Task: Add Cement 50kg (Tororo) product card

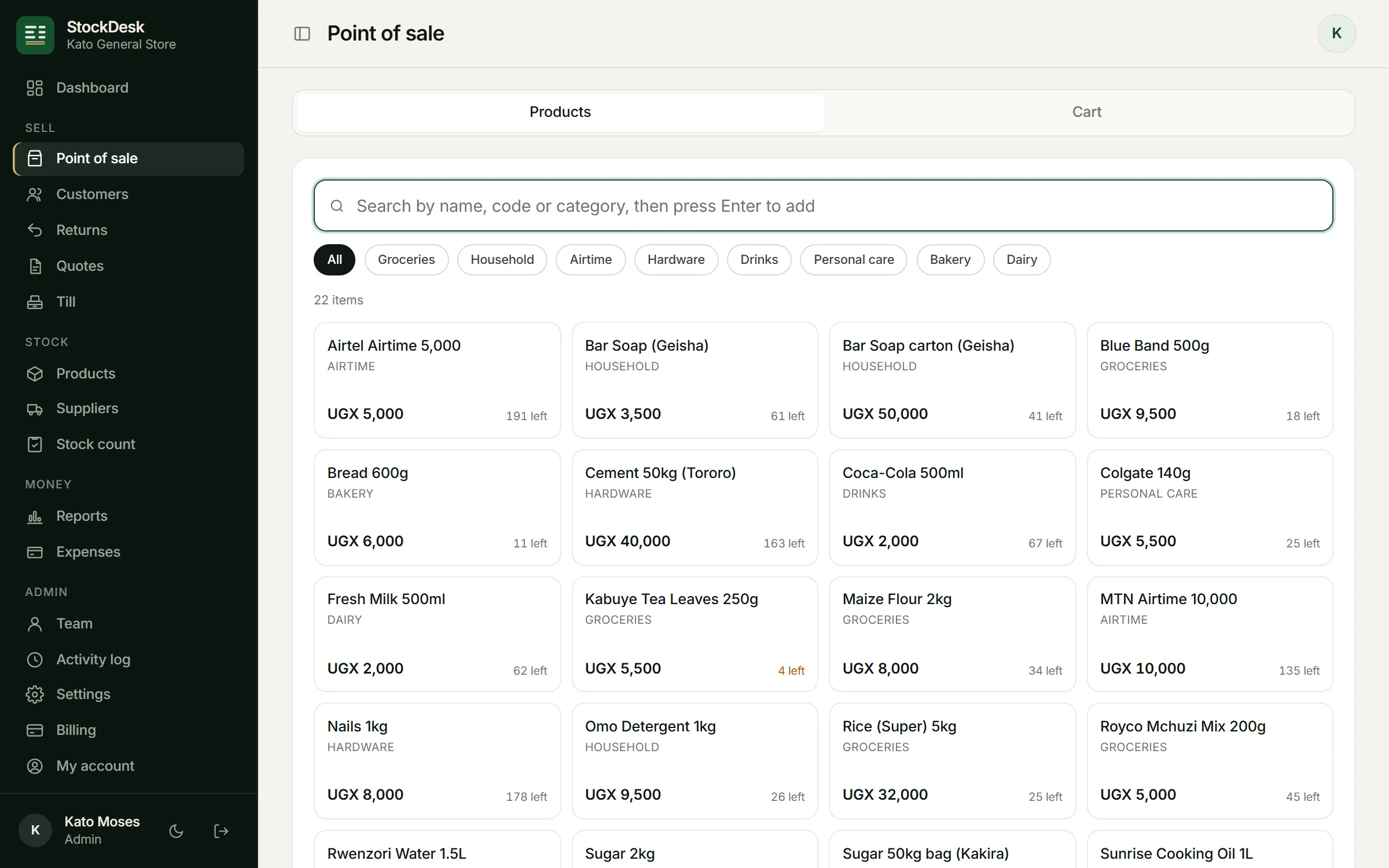Action: 694,507
